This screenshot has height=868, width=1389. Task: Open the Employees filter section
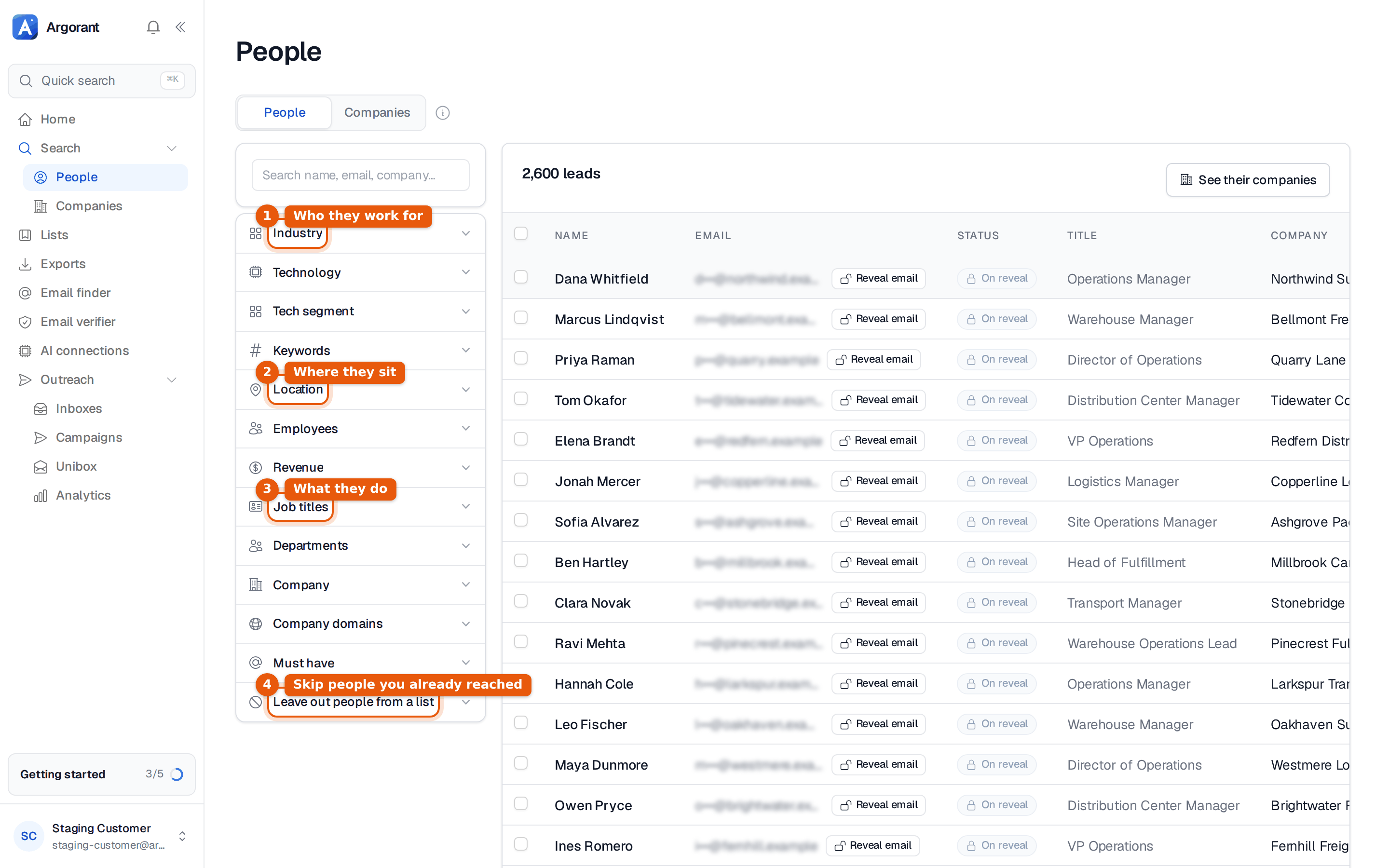(361, 428)
